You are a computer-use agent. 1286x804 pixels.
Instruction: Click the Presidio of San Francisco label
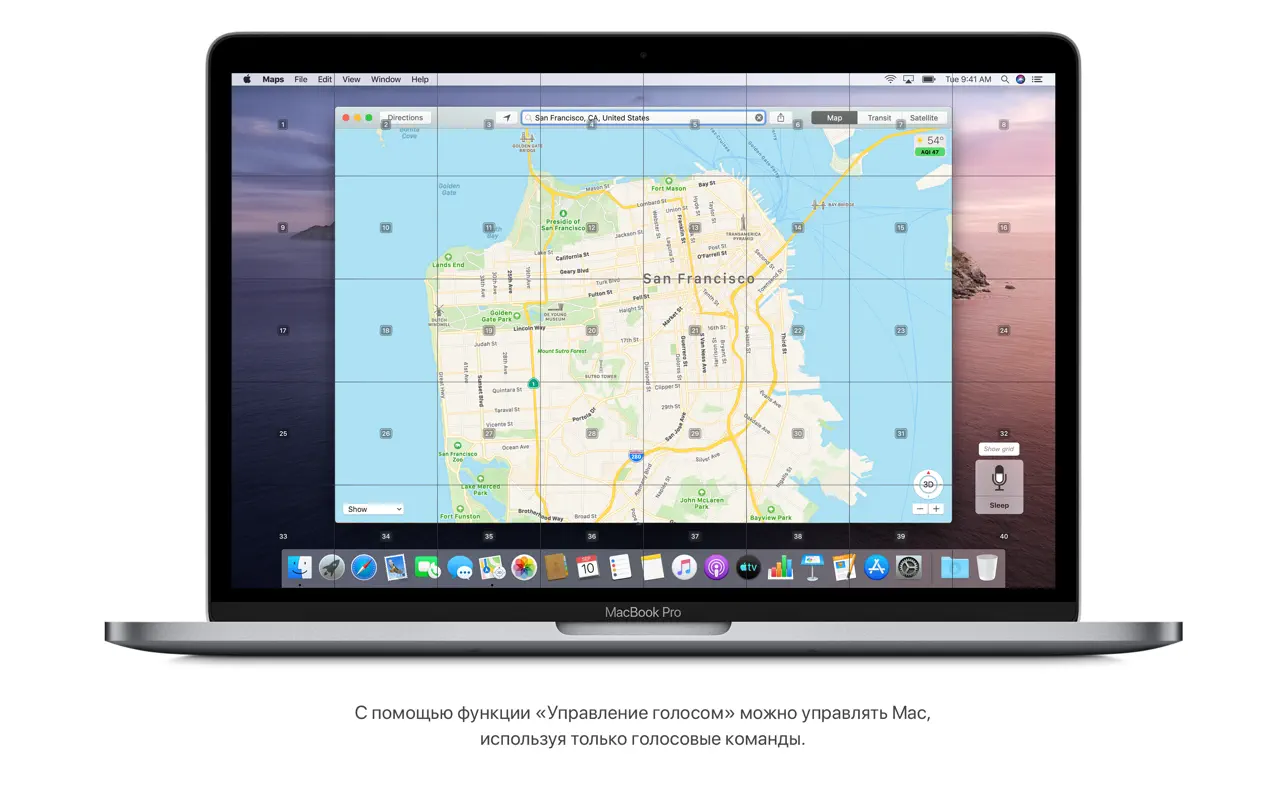563,225
